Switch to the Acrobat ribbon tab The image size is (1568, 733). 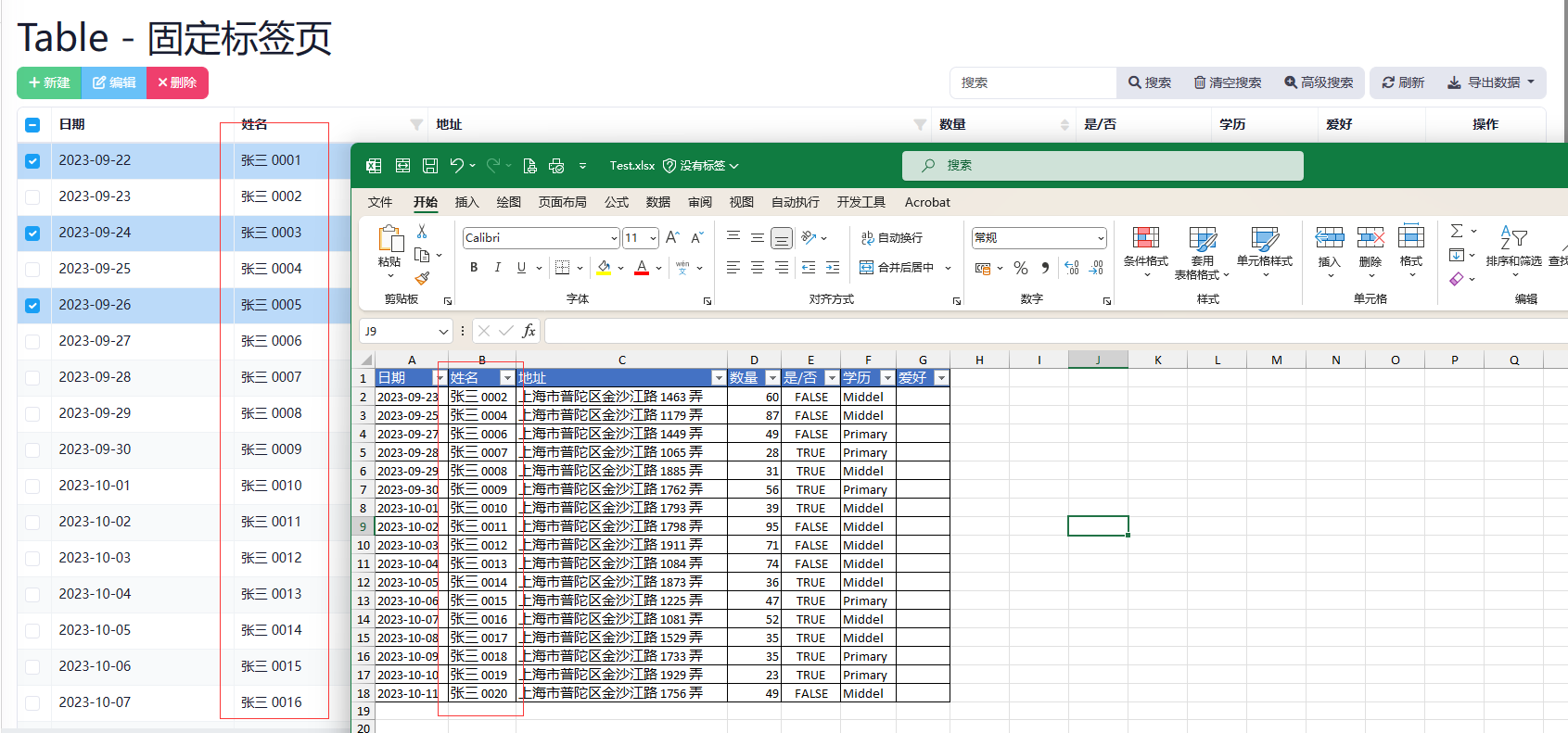pyautogui.click(x=927, y=202)
